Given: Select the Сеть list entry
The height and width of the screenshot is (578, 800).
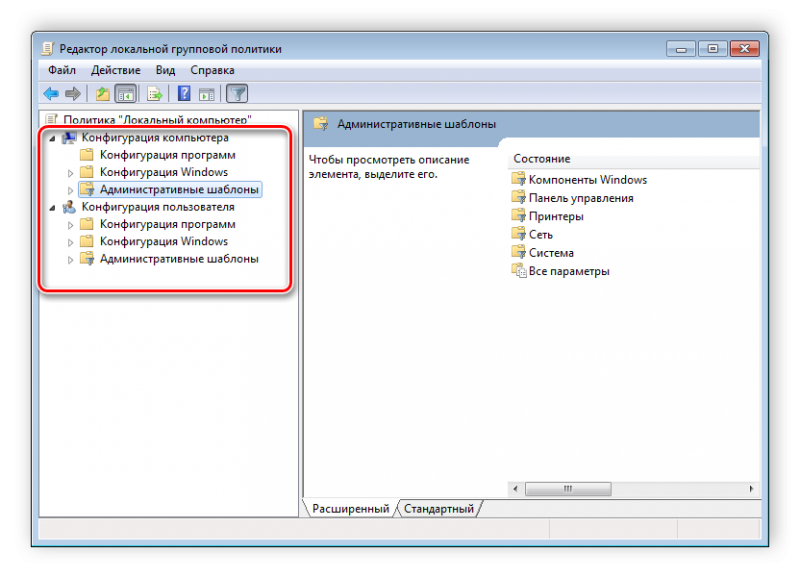Looking at the screenshot, I should (541, 235).
